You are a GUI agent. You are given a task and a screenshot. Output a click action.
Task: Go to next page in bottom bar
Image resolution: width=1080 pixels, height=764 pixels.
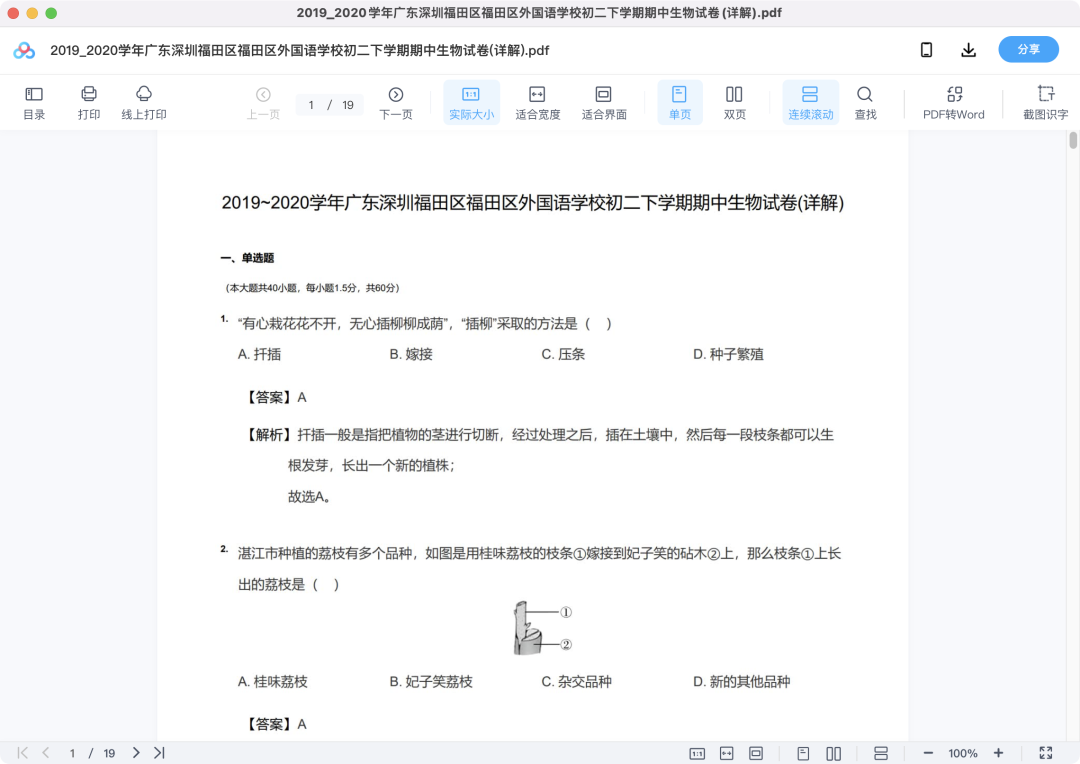click(136, 753)
